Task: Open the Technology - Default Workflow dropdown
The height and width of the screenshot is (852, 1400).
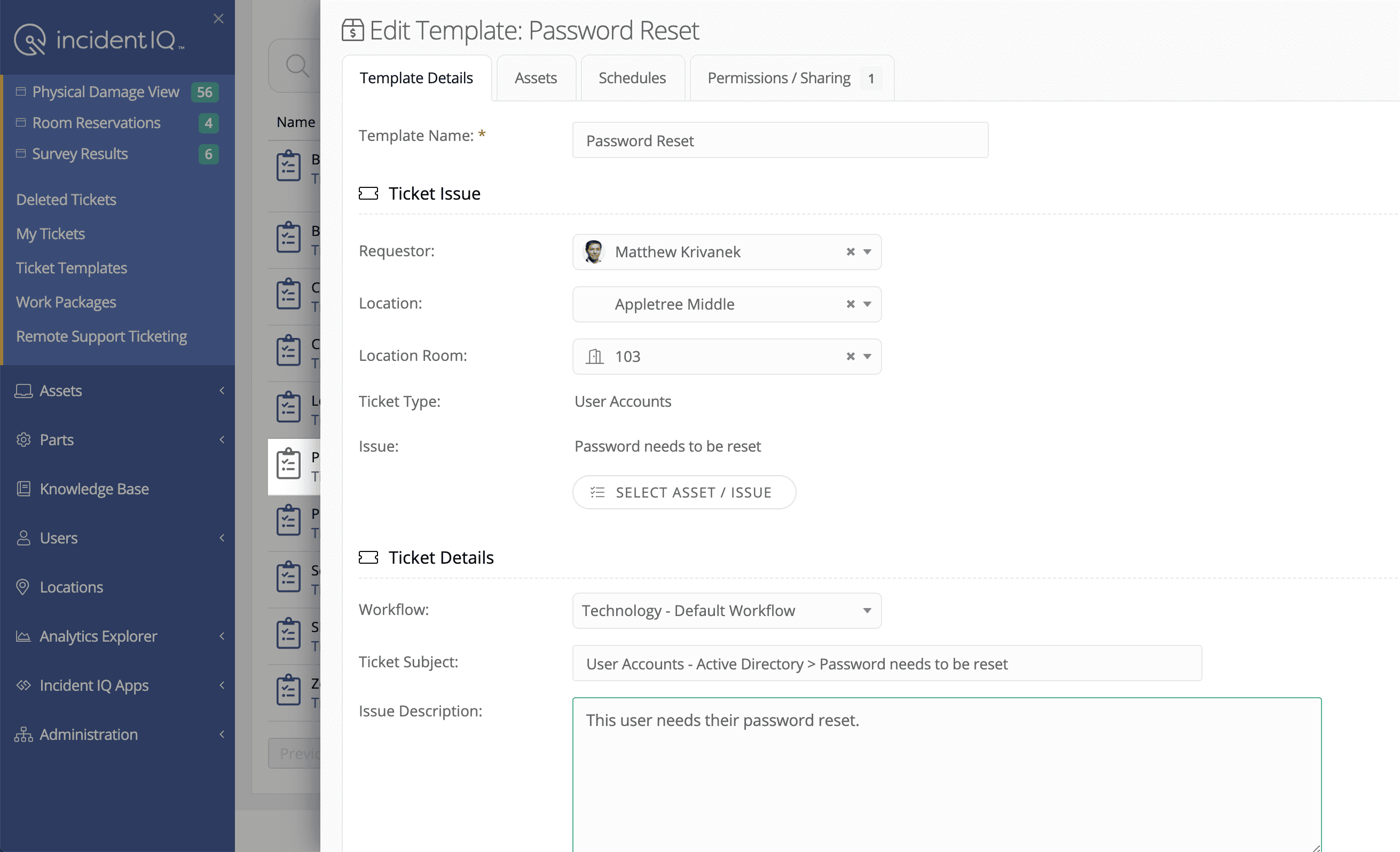Action: tap(867, 611)
